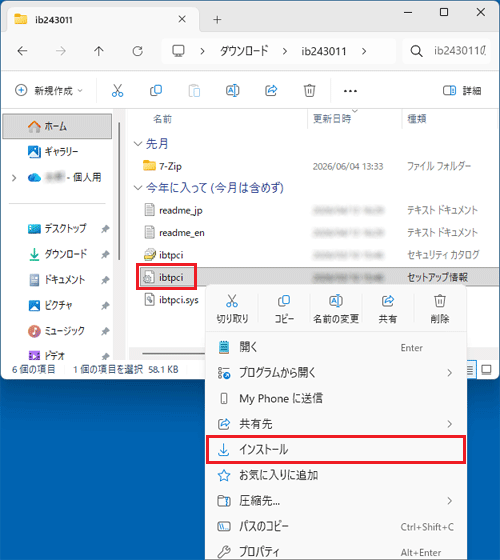Click the Cut scissors icon in toolbar
500x560 pixels.
point(117,91)
